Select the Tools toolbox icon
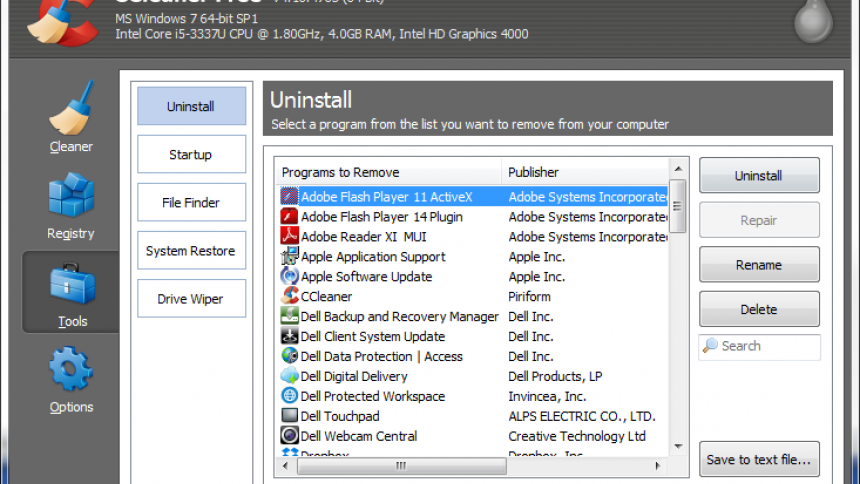 pos(72,283)
